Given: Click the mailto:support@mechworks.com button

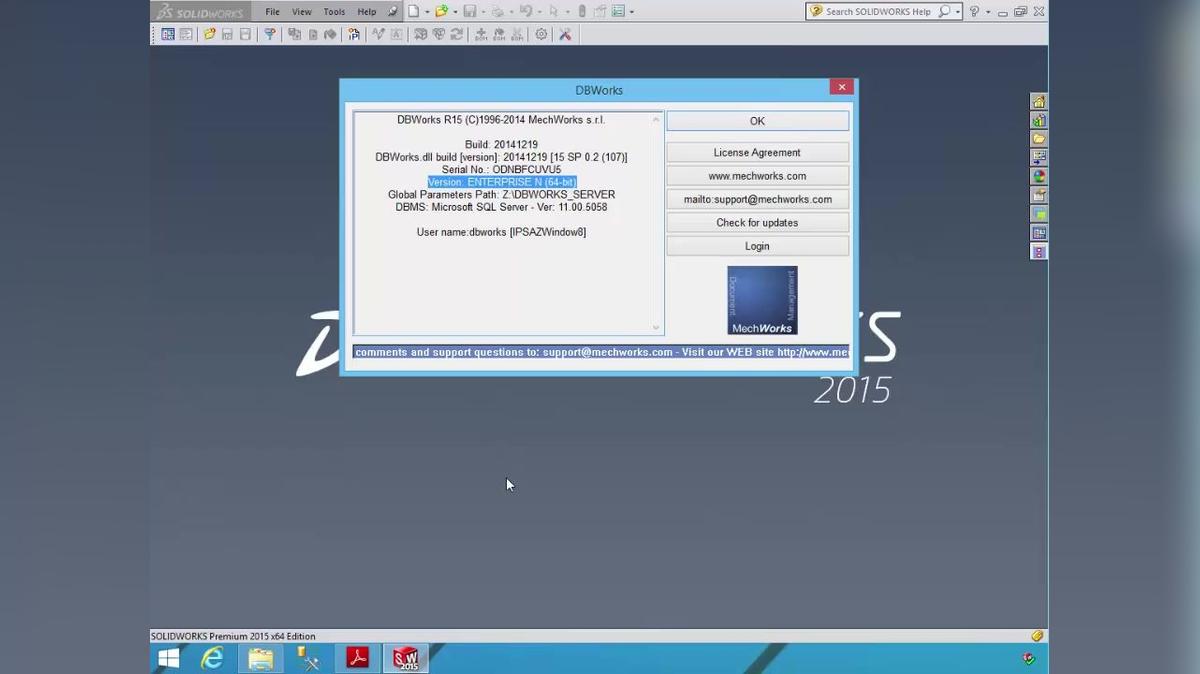Looking at the screenshot, I should [x=757, y=199].
